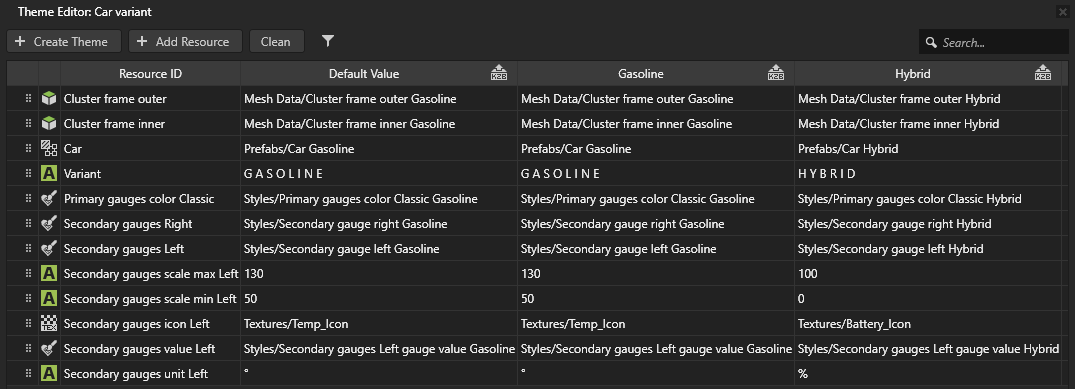The width and height of the screenshot is (1075, 389).
Task: Click Default Mesh Data/Cluster frame inner Gasoline
Action: click(x=350, y=124)
